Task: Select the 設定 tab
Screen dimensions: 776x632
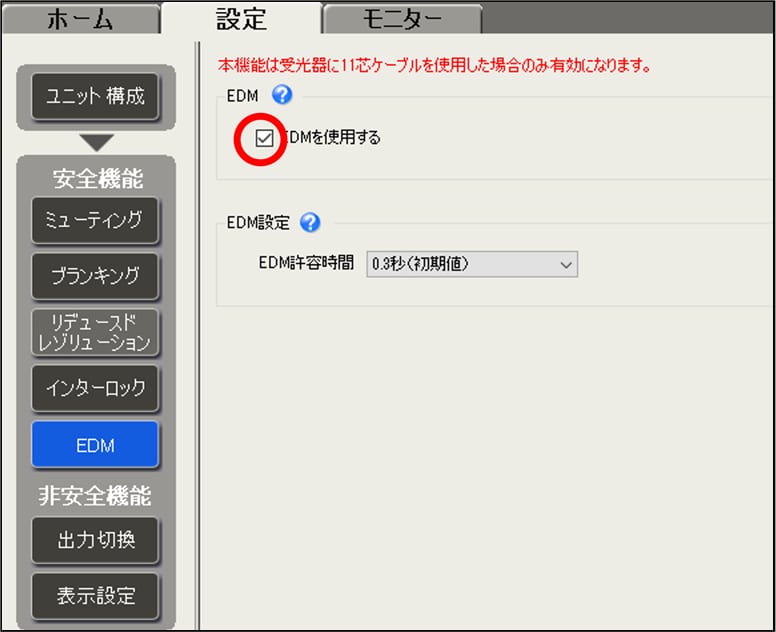Action: (x=241, y=18)
